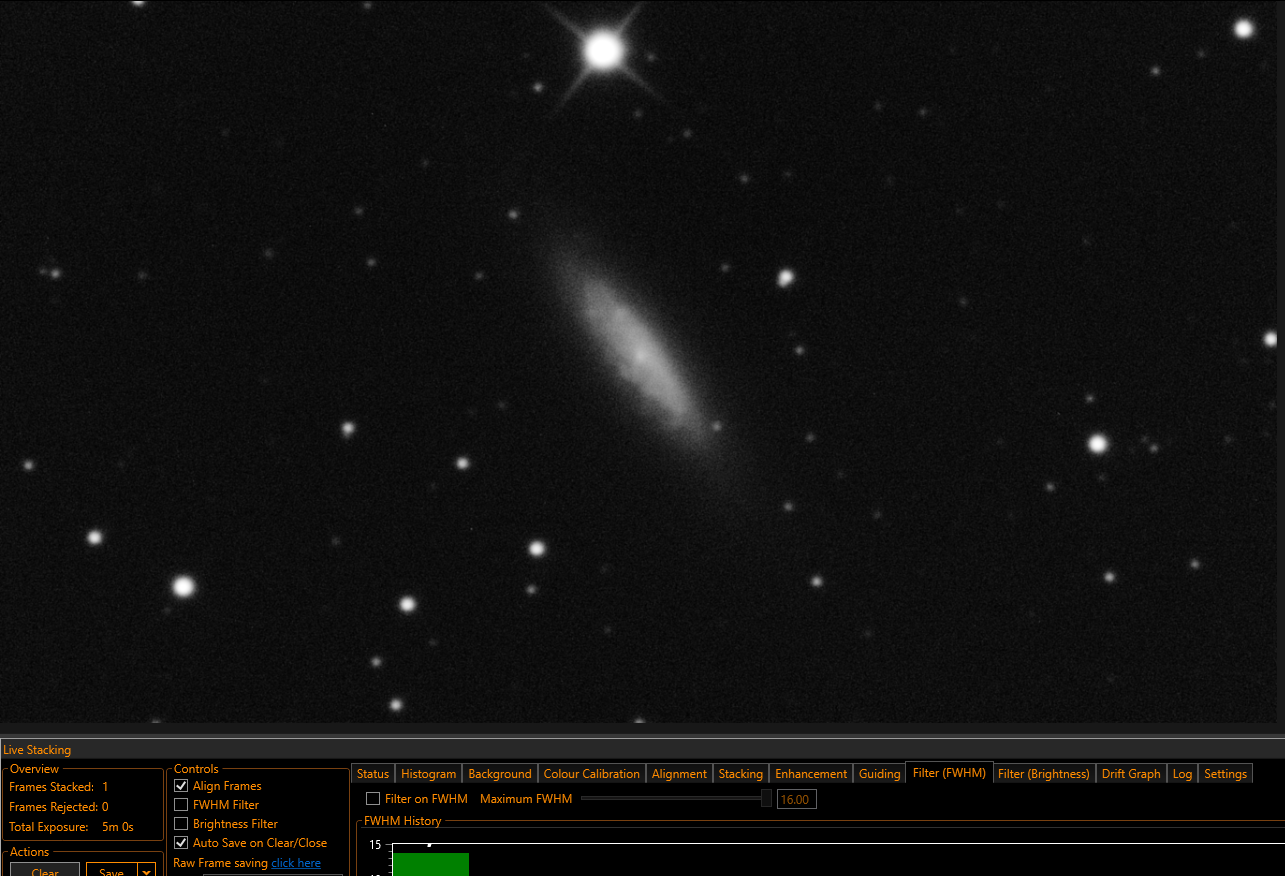Viewport: 1285px width, 876px height.
Task: Click the Frames Stacked value text
Action: click(x=105, y=787)
